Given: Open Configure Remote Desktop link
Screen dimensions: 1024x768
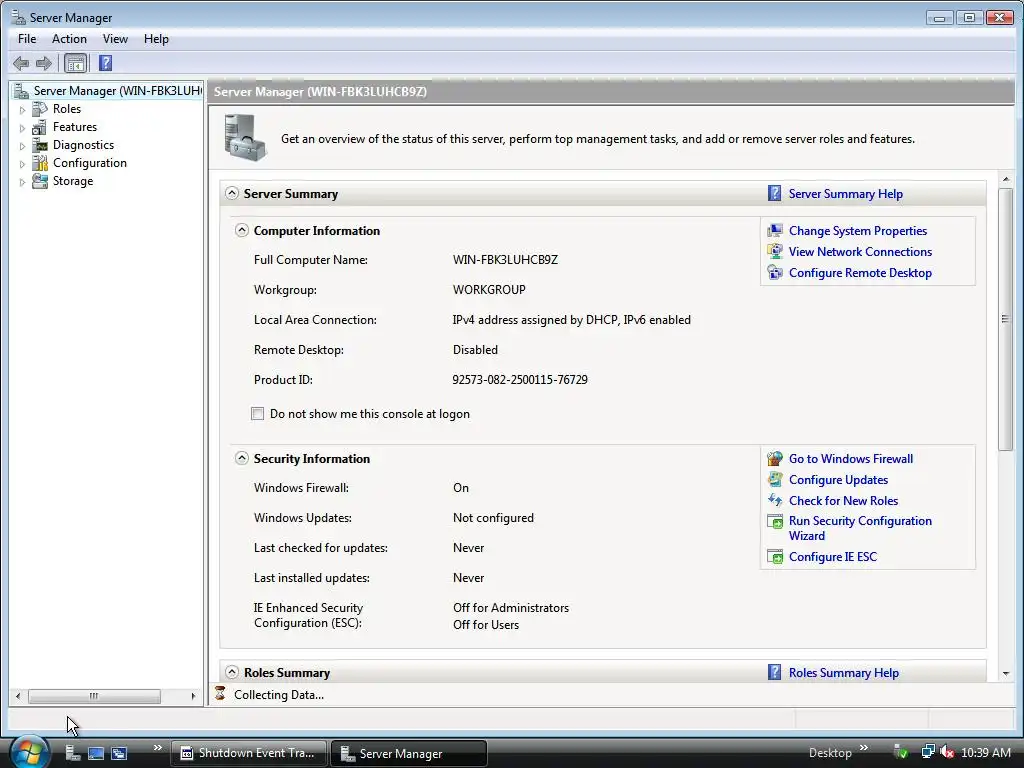Looking at the screenshot, I should tap(860, 272).
